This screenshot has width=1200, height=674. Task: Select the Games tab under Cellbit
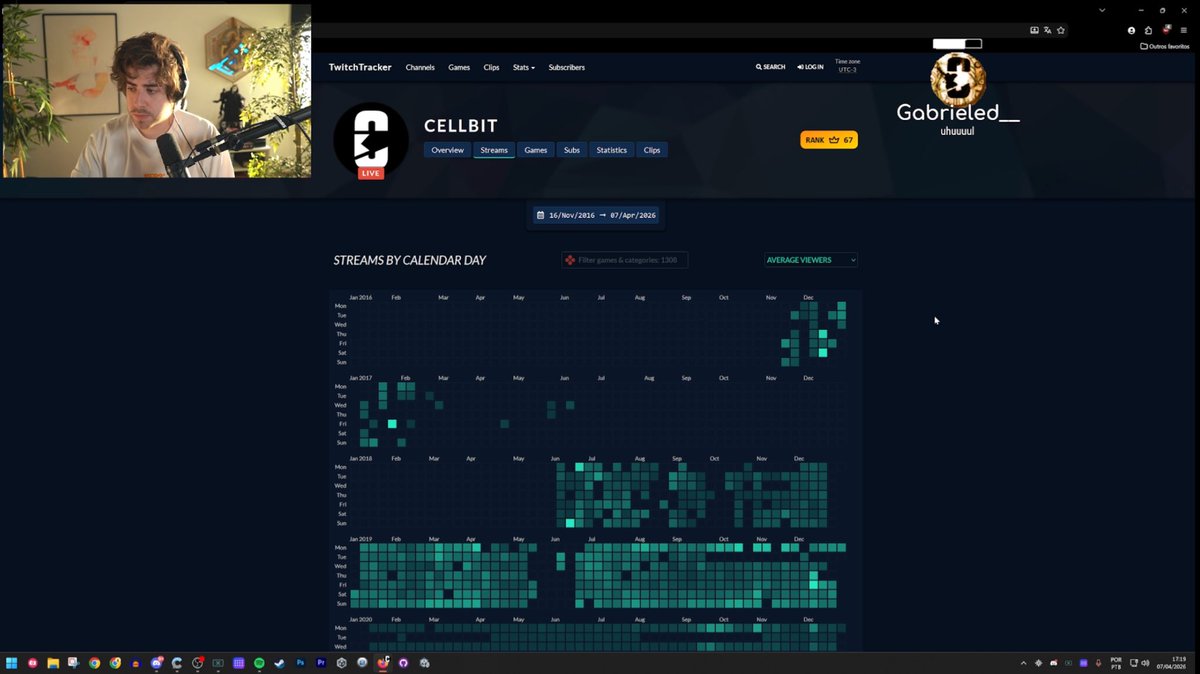[x=536, y=150]
